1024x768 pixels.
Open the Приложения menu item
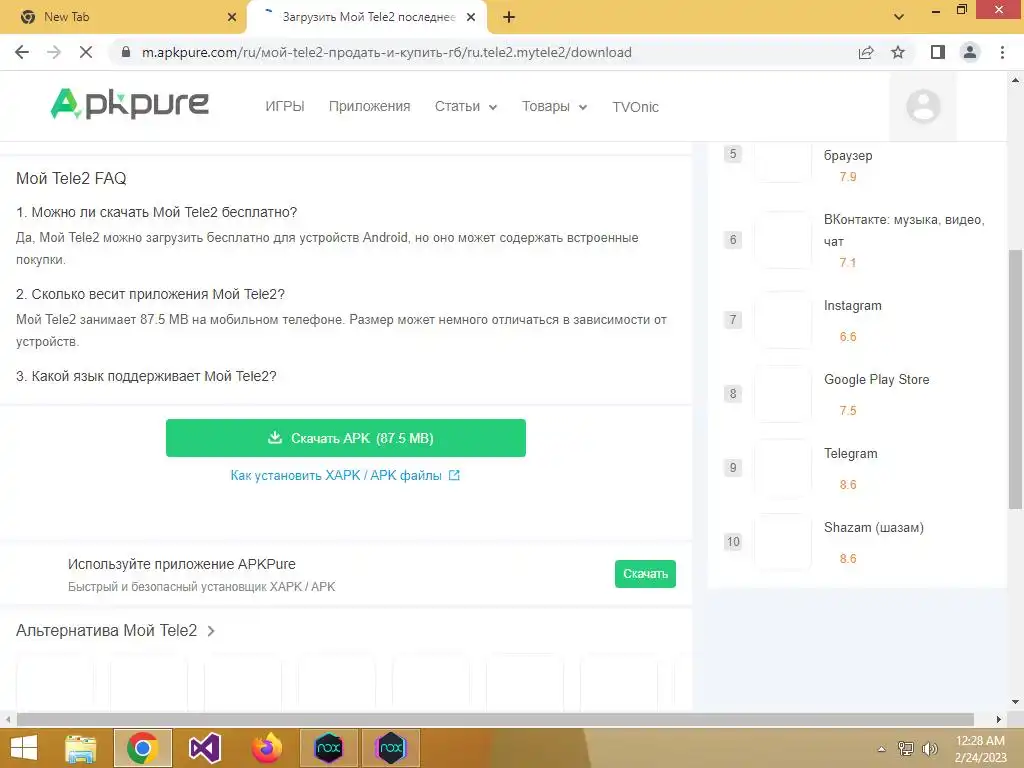point(370,106)
